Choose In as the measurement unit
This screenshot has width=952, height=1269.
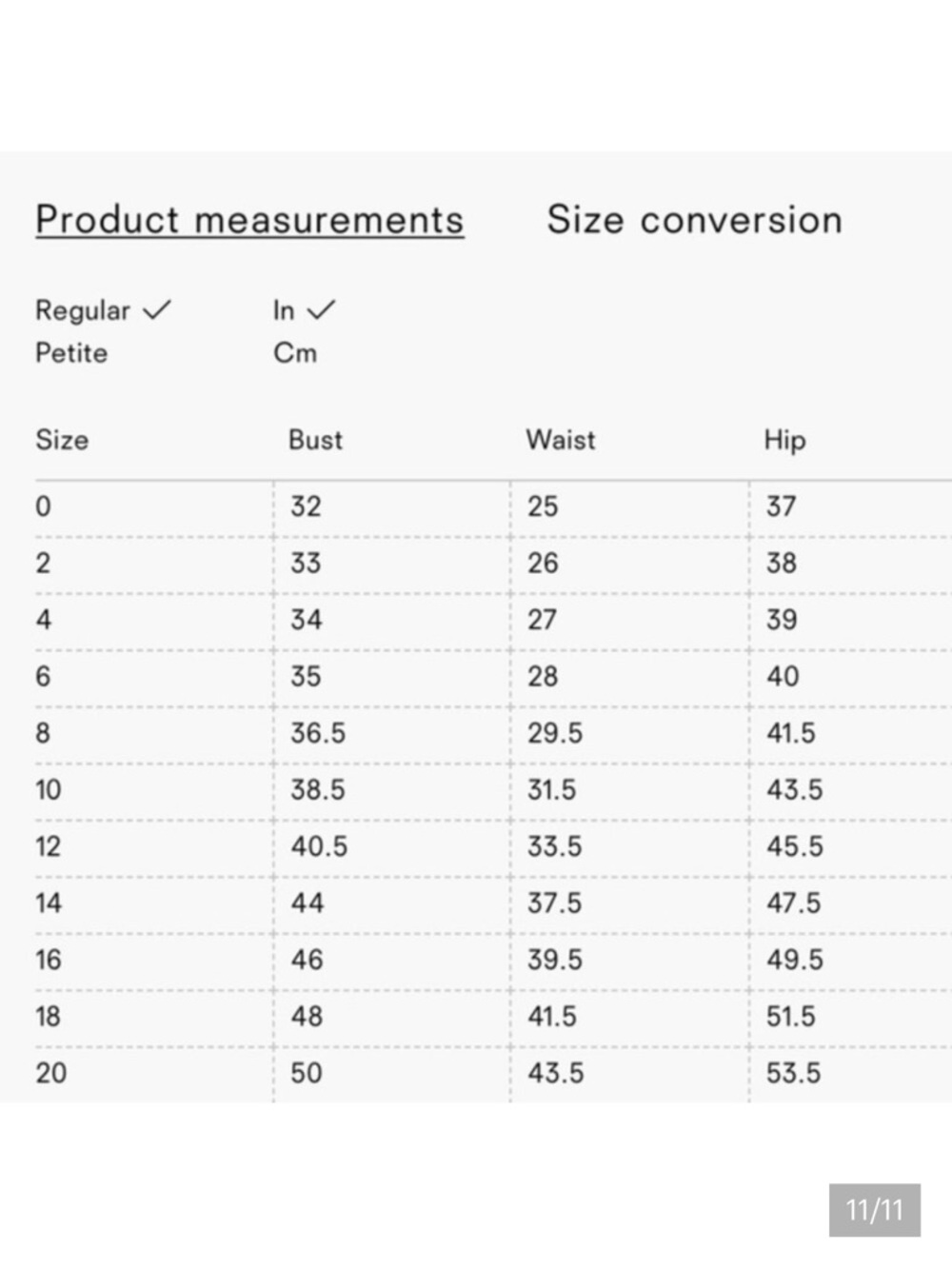point(284,310)
